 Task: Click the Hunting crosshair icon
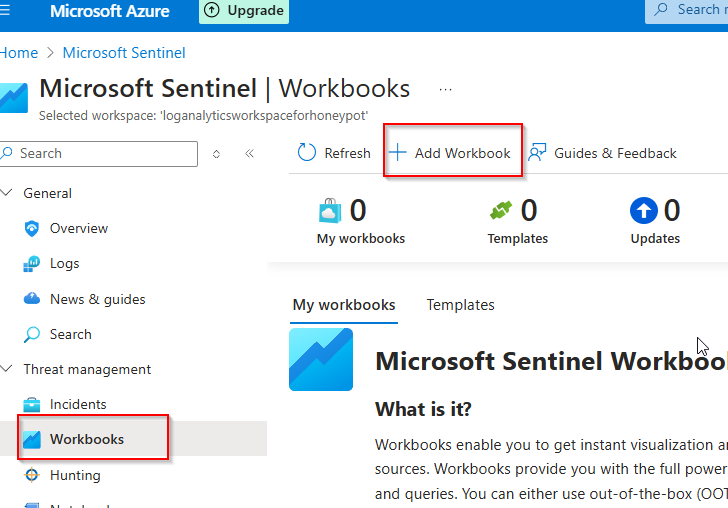pos(32,475)
